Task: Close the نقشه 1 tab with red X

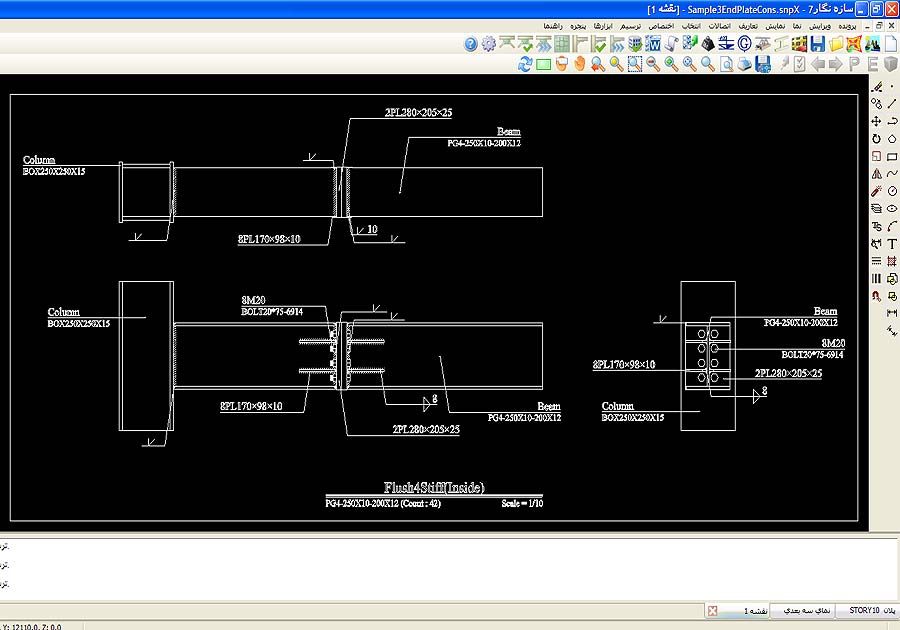Action: (x=712, y=610)
